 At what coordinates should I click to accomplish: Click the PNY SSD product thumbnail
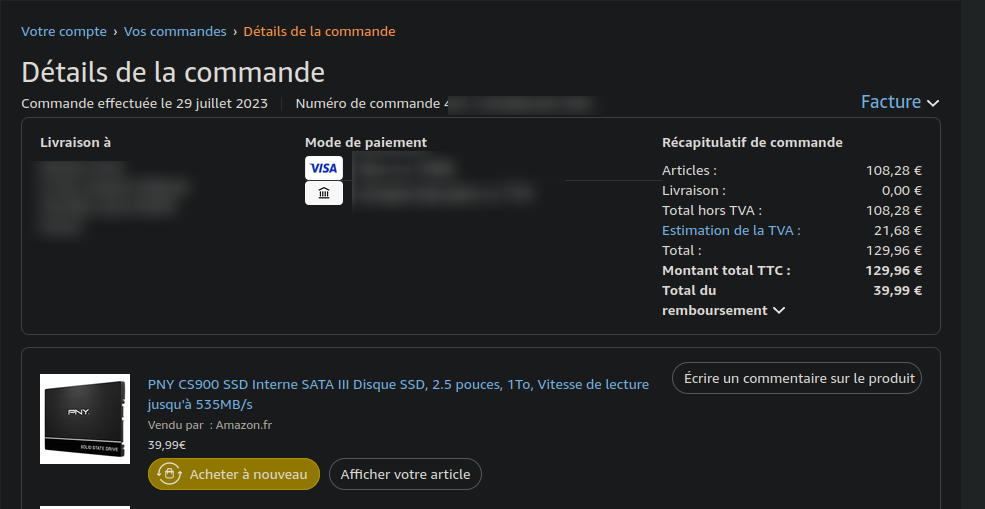click(85, 419)
